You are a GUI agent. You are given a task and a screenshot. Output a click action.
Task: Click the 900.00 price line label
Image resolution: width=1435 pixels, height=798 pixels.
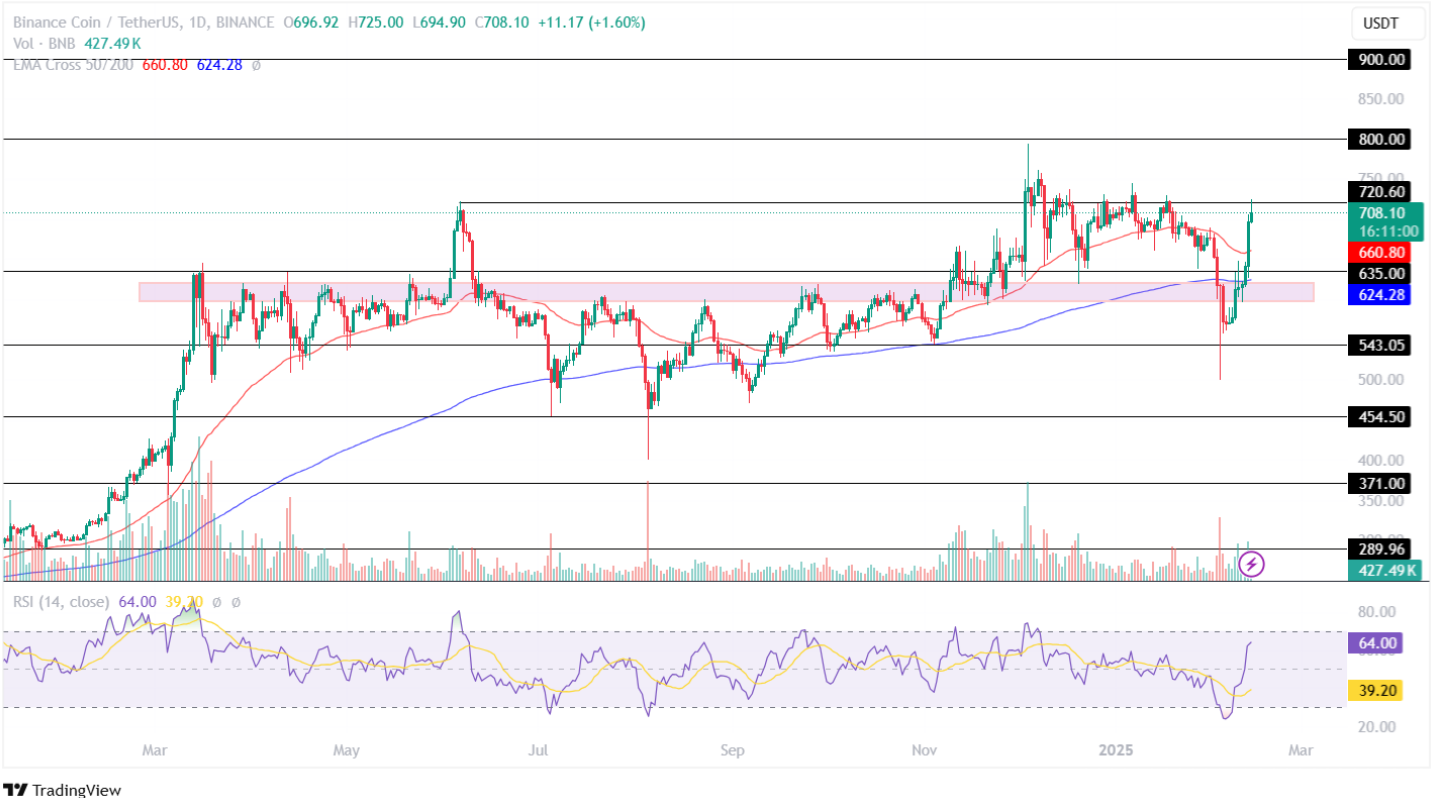tap(1380, 60)
